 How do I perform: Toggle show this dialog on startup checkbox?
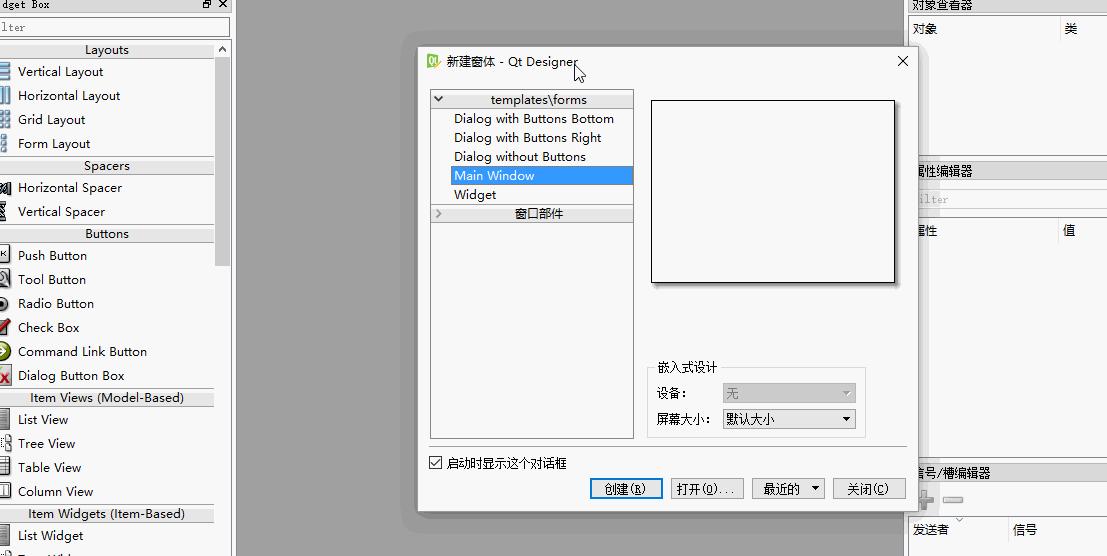coord(436,463)
